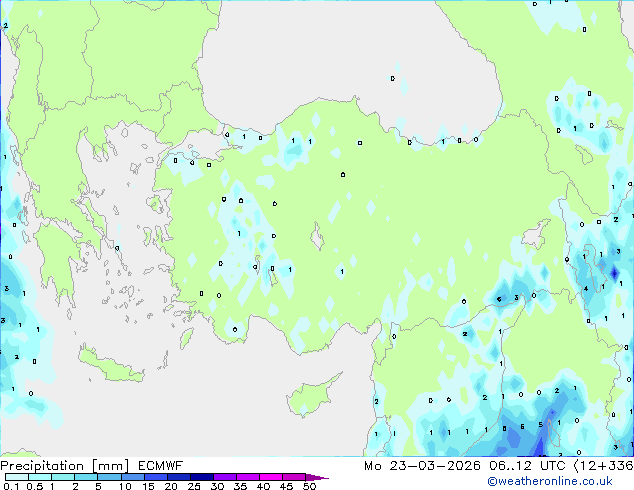The image size is (634, 490).
Task: Click the arrow tip above 50 on legend
Action: [x=317, y=478]
